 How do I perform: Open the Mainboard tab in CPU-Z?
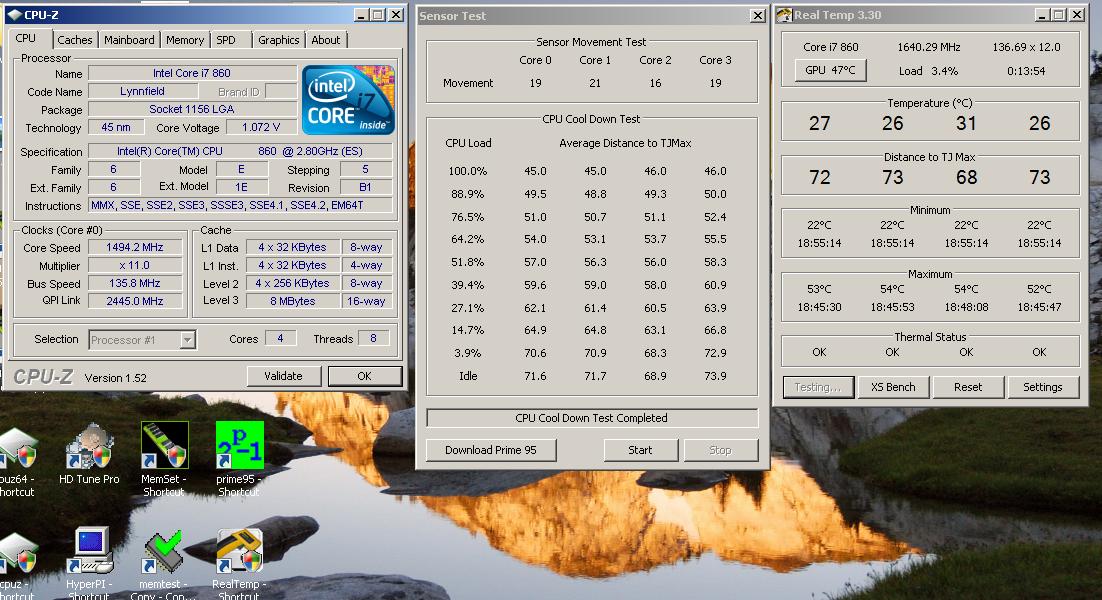tap(129, 40)
